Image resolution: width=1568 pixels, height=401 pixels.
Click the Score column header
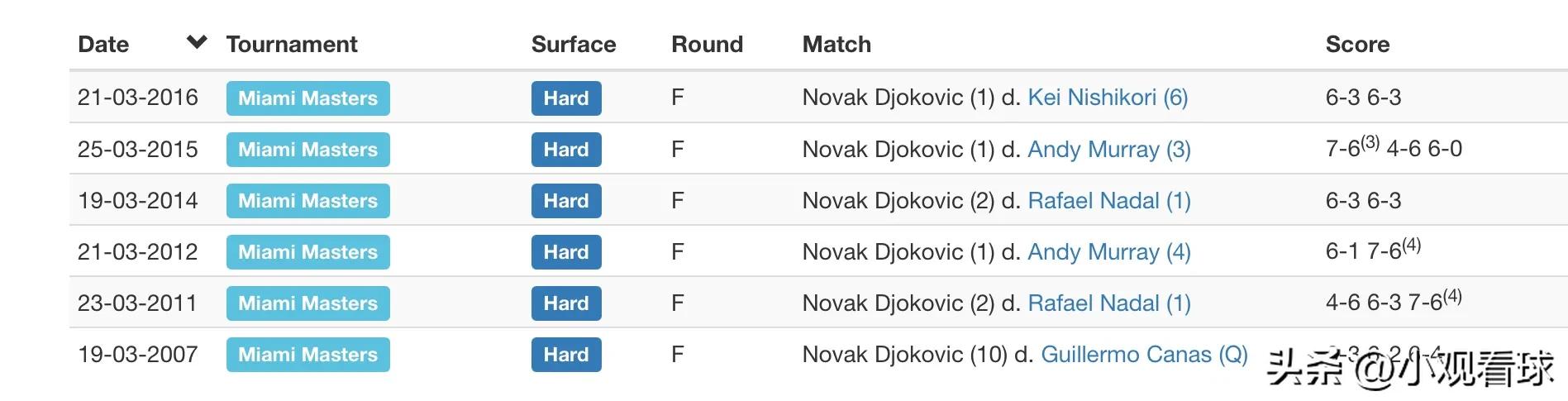click(1357, 45)
